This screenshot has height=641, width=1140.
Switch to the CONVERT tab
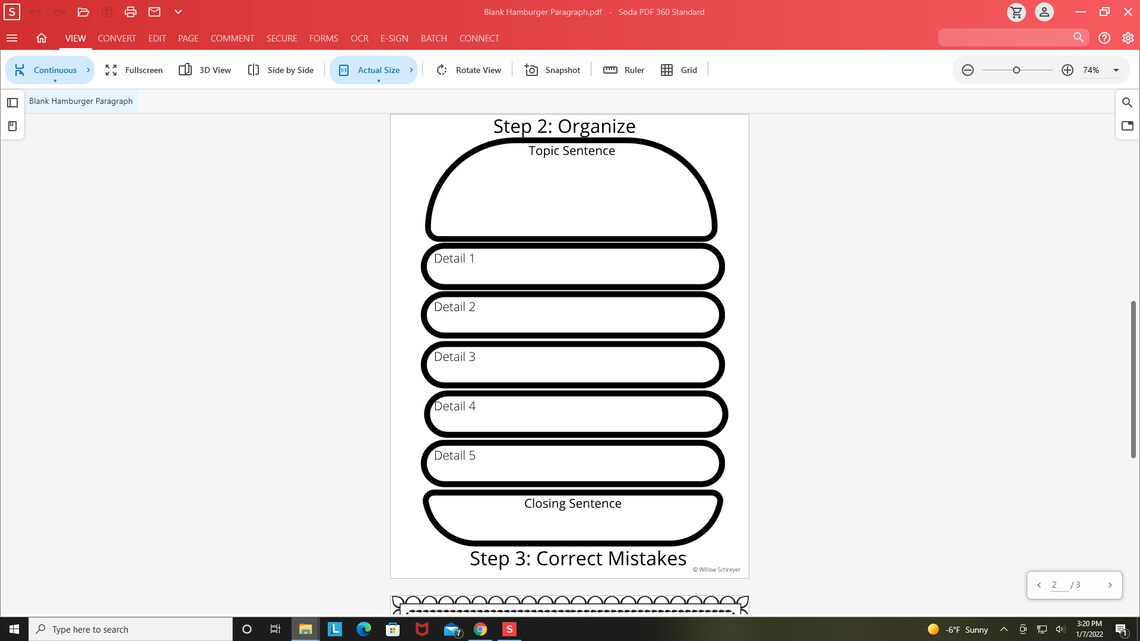[x=116, y=38]
